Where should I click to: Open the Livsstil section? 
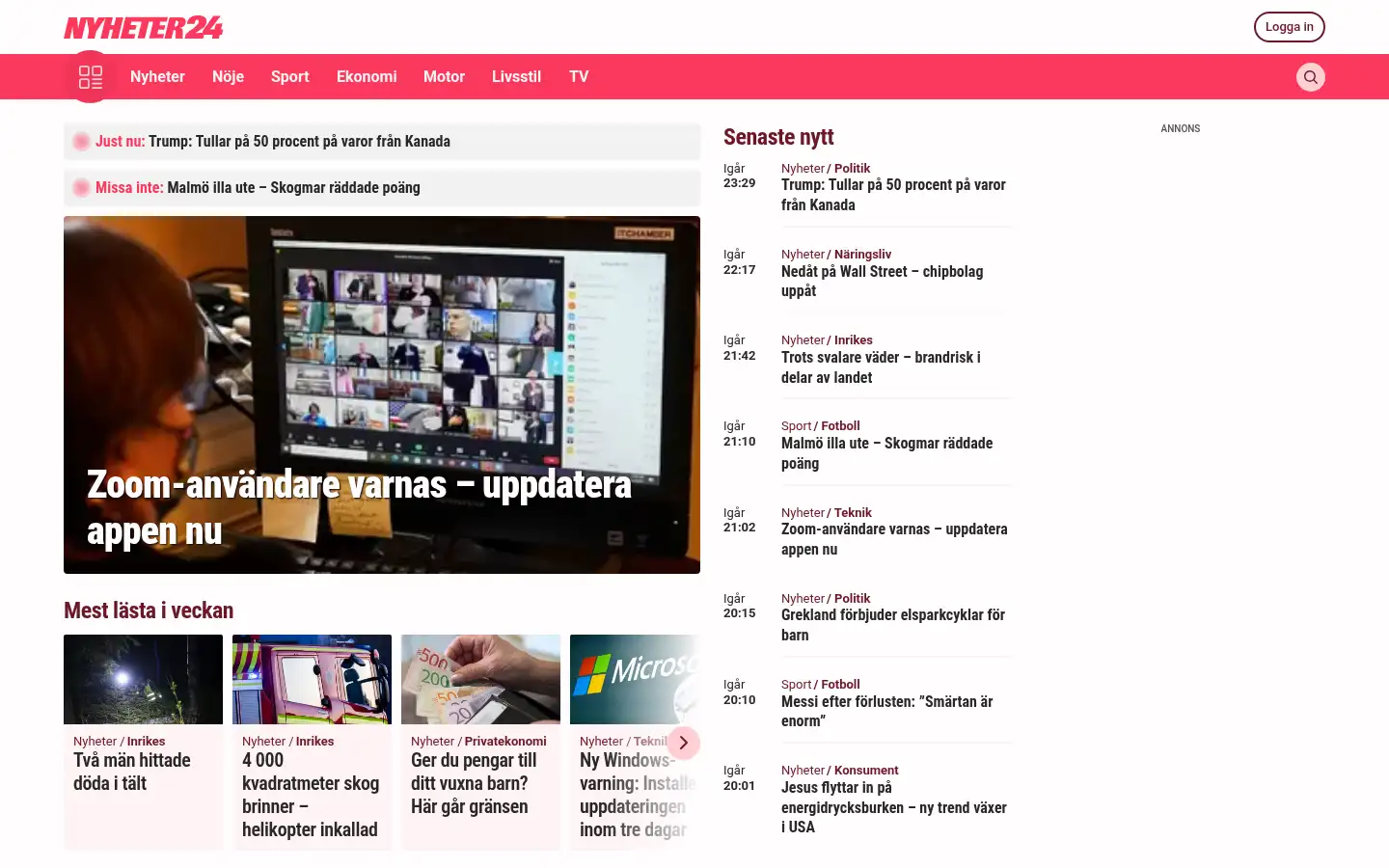click(516, 77)
